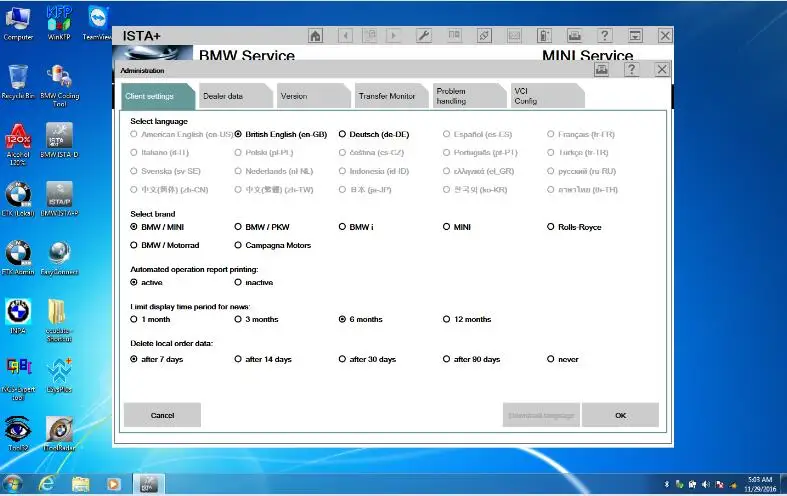The width and height of the screenshot is (787, 496).
Task: Delete local order data after 7 days
Action: tap(157, 359)
